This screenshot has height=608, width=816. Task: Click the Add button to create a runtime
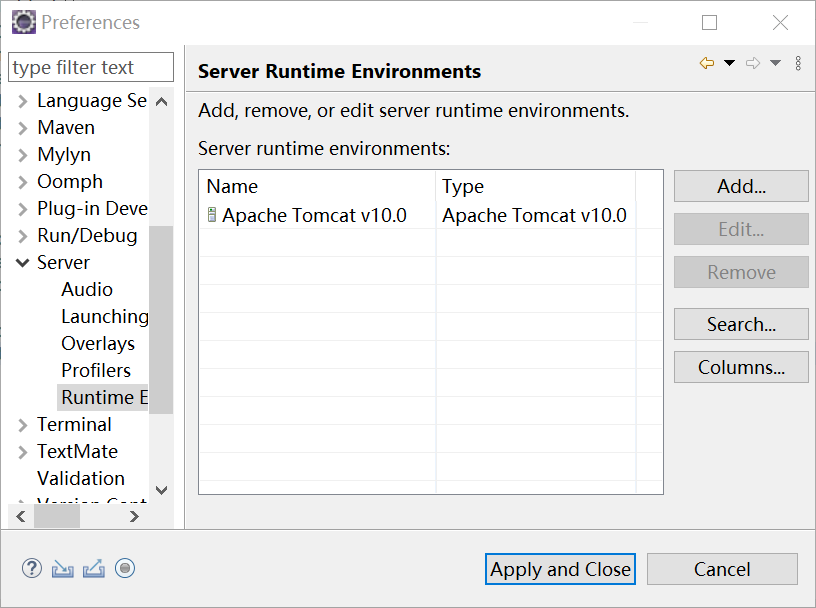(x=740, y=186)
